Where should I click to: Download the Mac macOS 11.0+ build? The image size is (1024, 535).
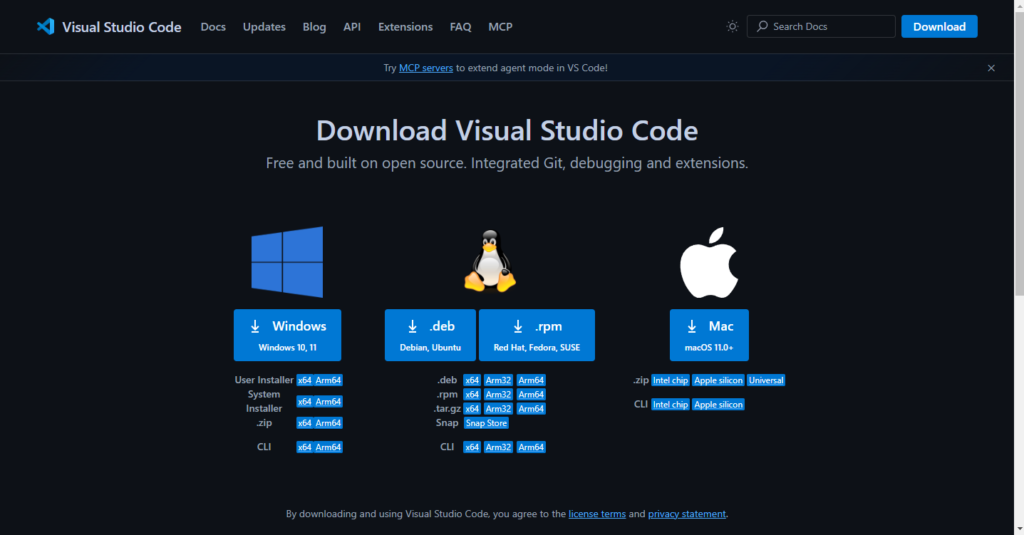coord(708,335)
